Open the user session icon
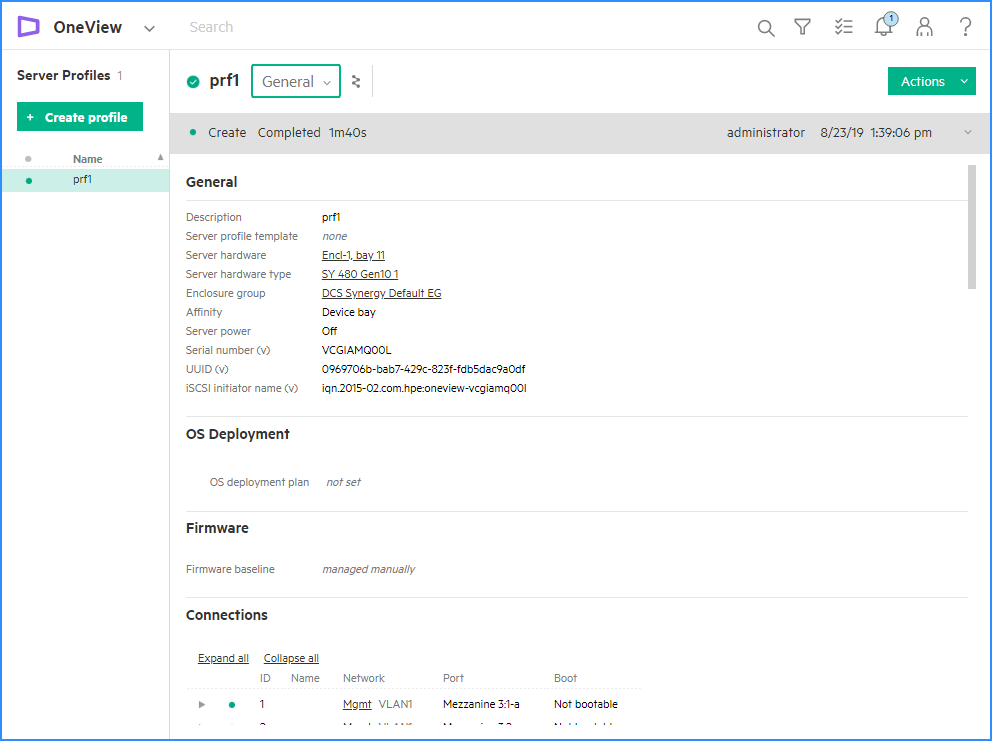 point(923,27)
